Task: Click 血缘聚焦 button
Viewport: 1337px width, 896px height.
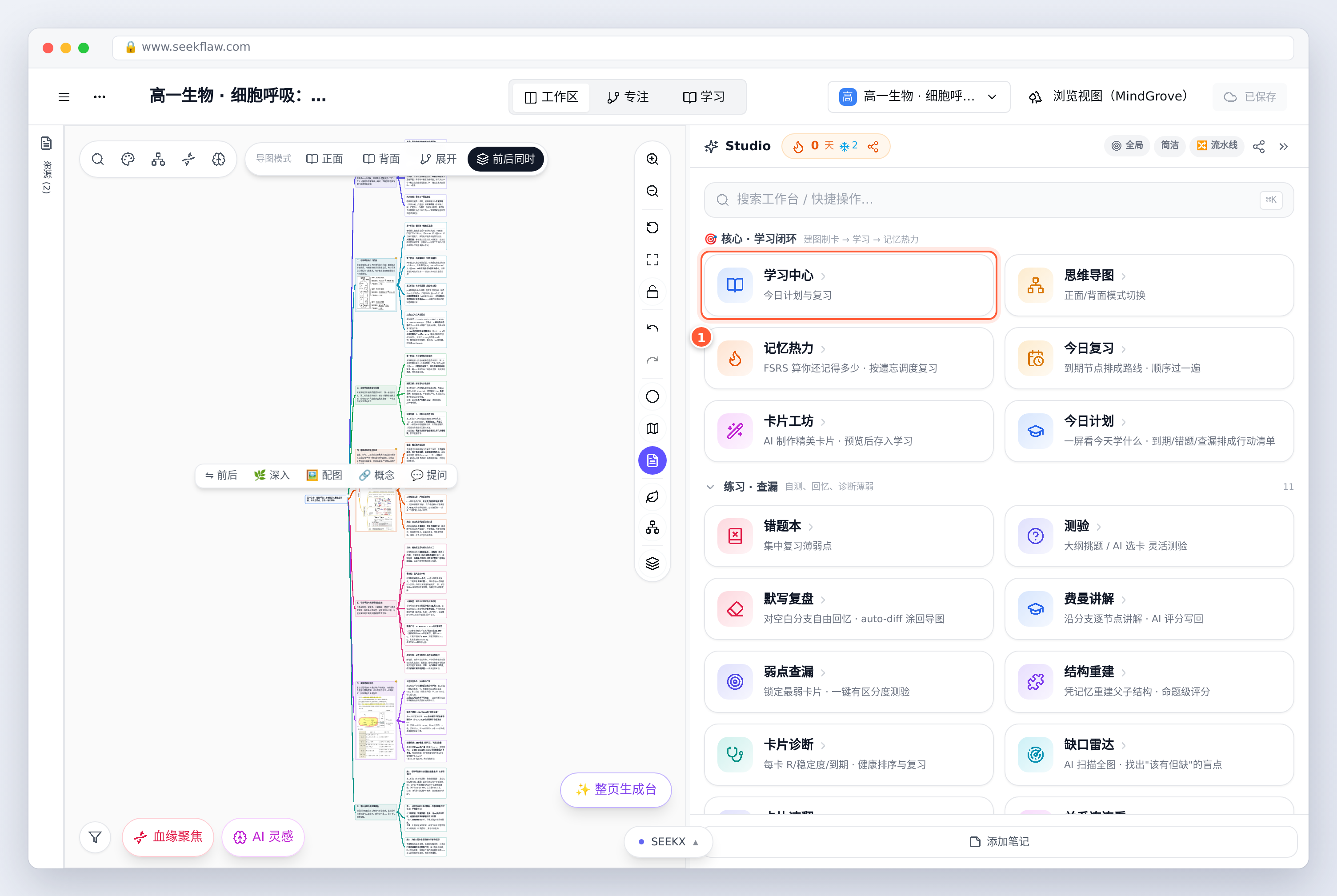Action: coord(168,837)
